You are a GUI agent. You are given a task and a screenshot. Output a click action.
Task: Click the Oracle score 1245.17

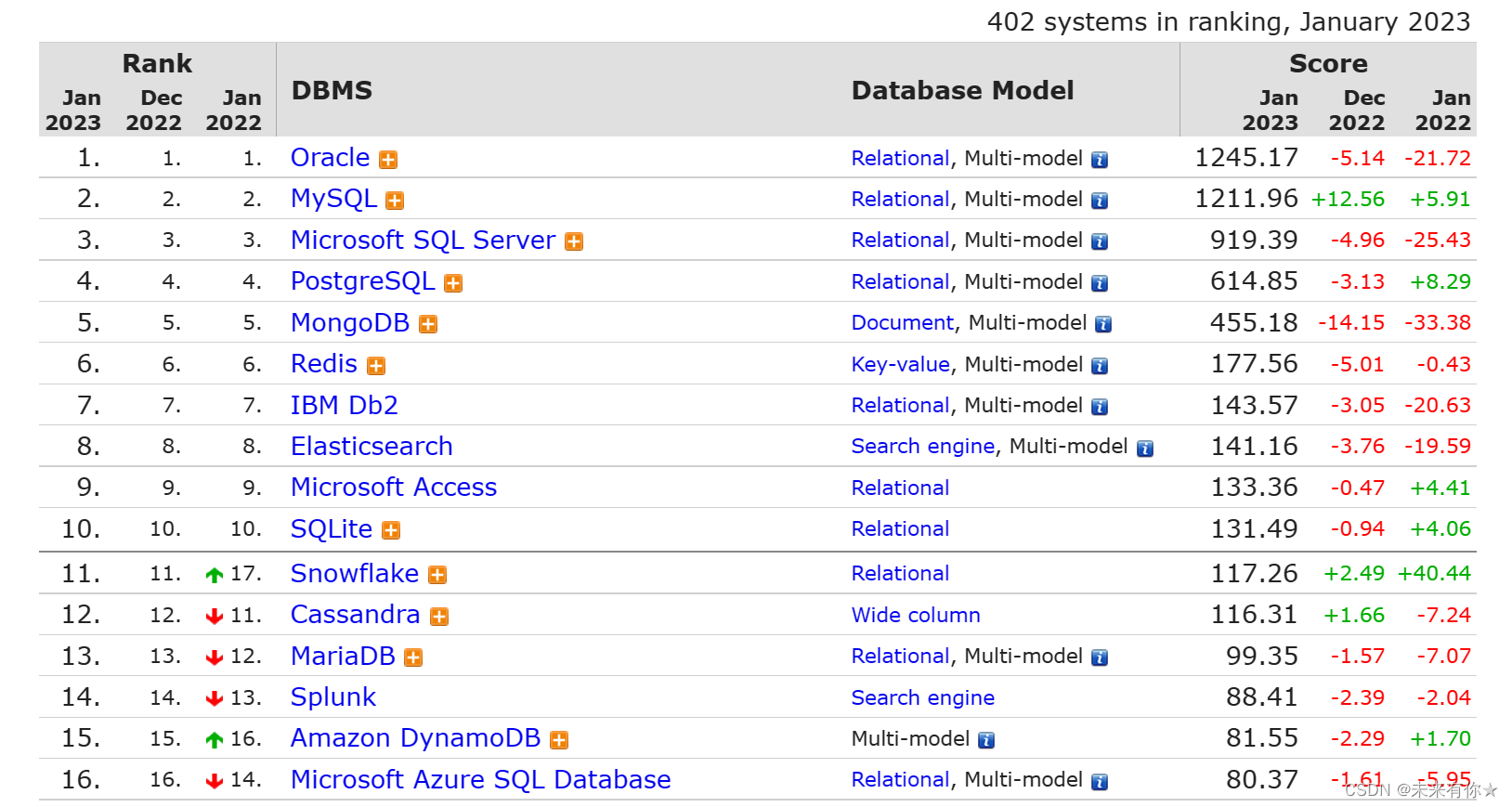coord(1246,158)
